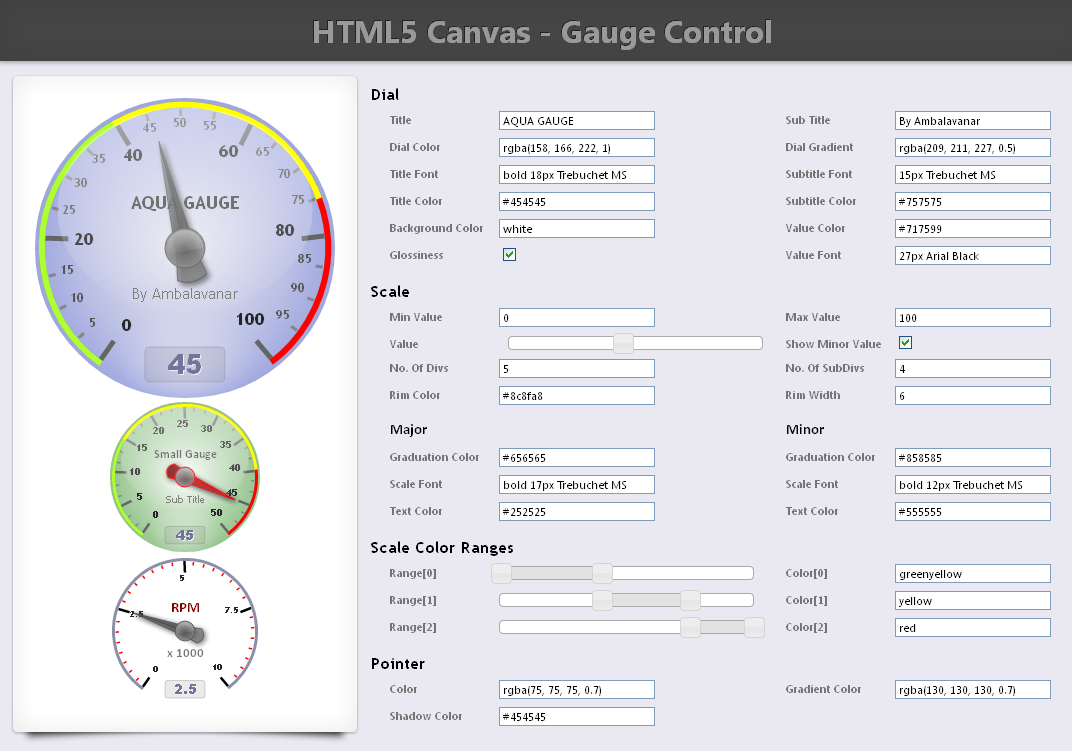
Task: Click the Range[1] left slider handle
Action: point(602,600)
